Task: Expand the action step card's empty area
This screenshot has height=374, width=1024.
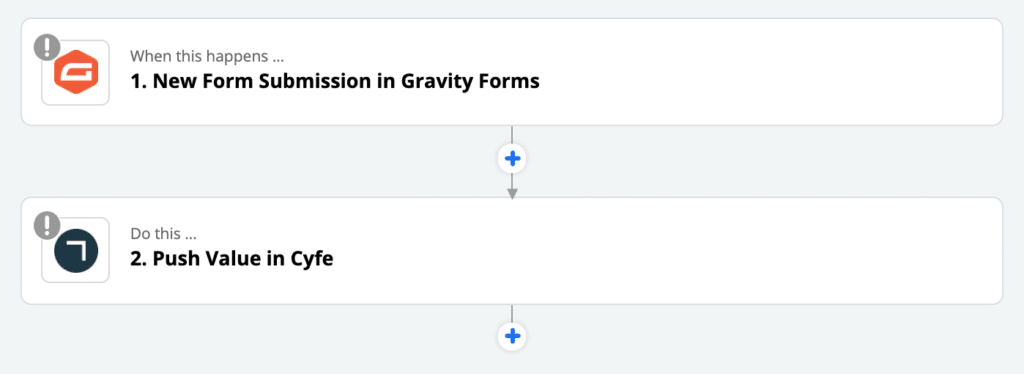Action: [666, 250]
